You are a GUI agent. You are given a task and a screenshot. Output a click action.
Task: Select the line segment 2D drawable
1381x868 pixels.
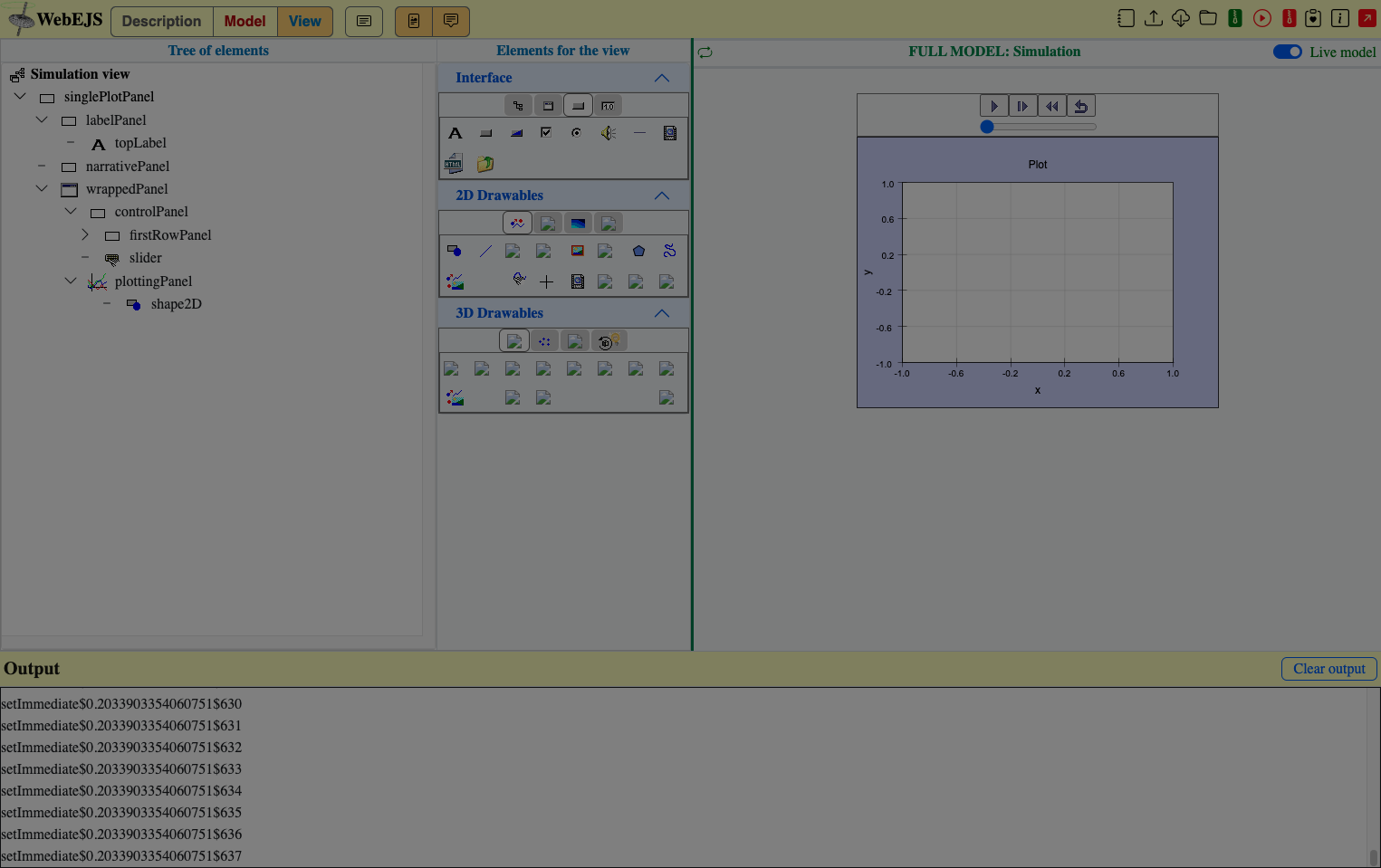(x=486, y=251)
